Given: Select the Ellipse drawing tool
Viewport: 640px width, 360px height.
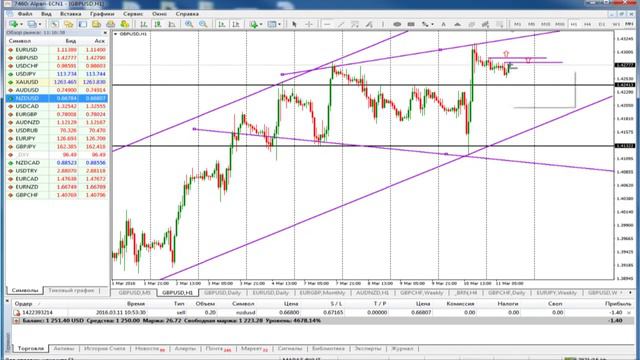Looking at the screenshot, I should tap(397, 24).
